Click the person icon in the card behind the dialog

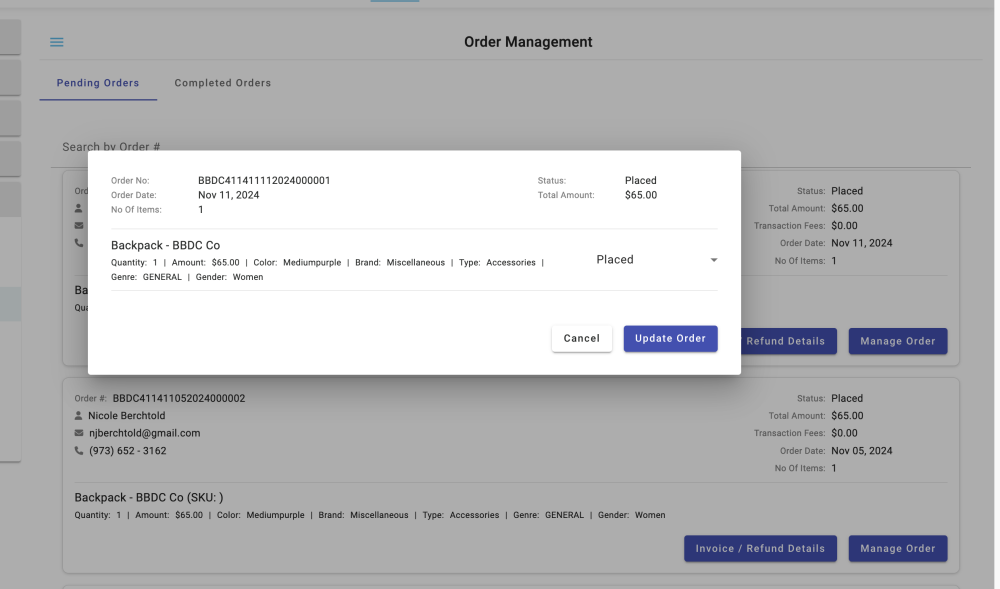point(79,208)
